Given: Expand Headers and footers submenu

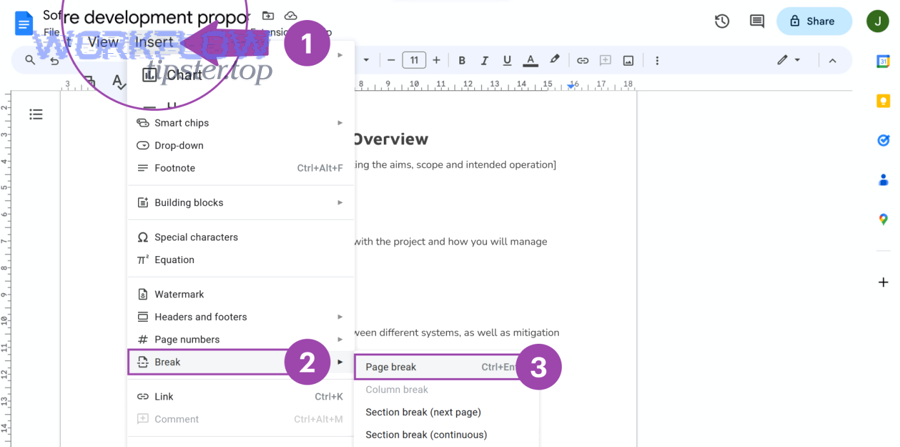Looking at the screenshot, I should (x=240, y=317).
